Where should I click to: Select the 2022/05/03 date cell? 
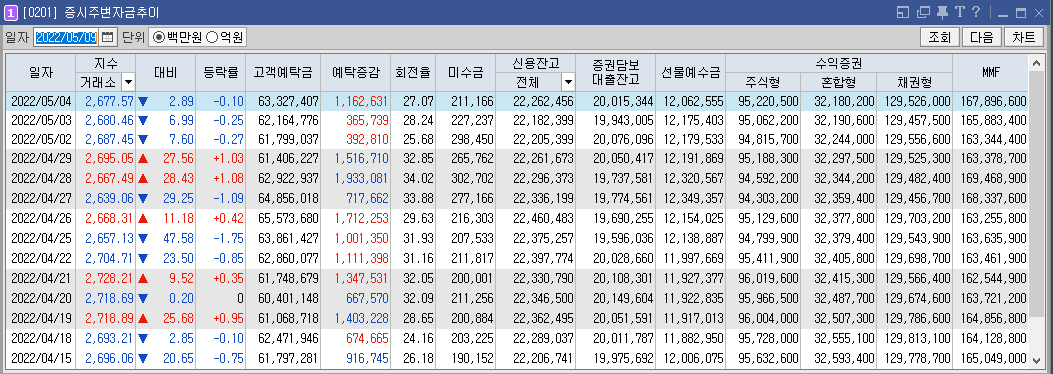pos(41,121)
